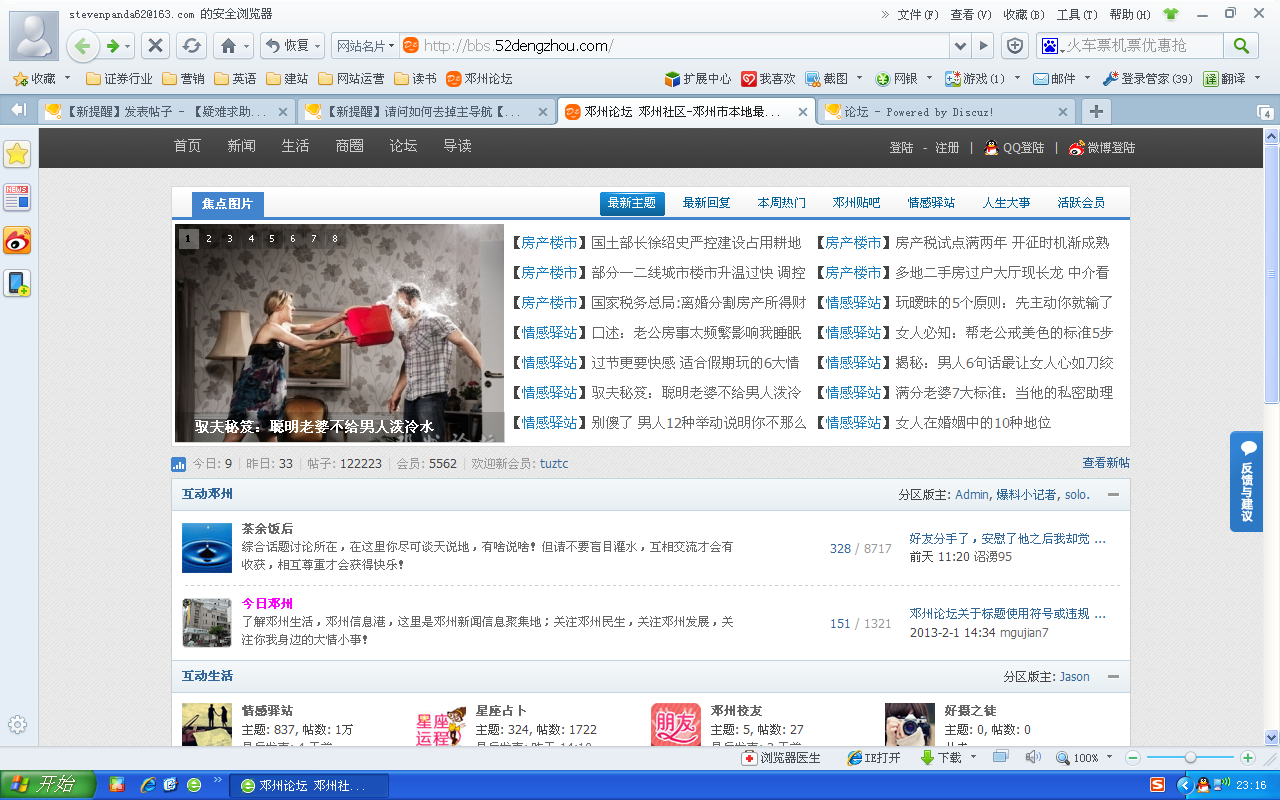Open the 证券行业 bookmark folder

[119, 78]
